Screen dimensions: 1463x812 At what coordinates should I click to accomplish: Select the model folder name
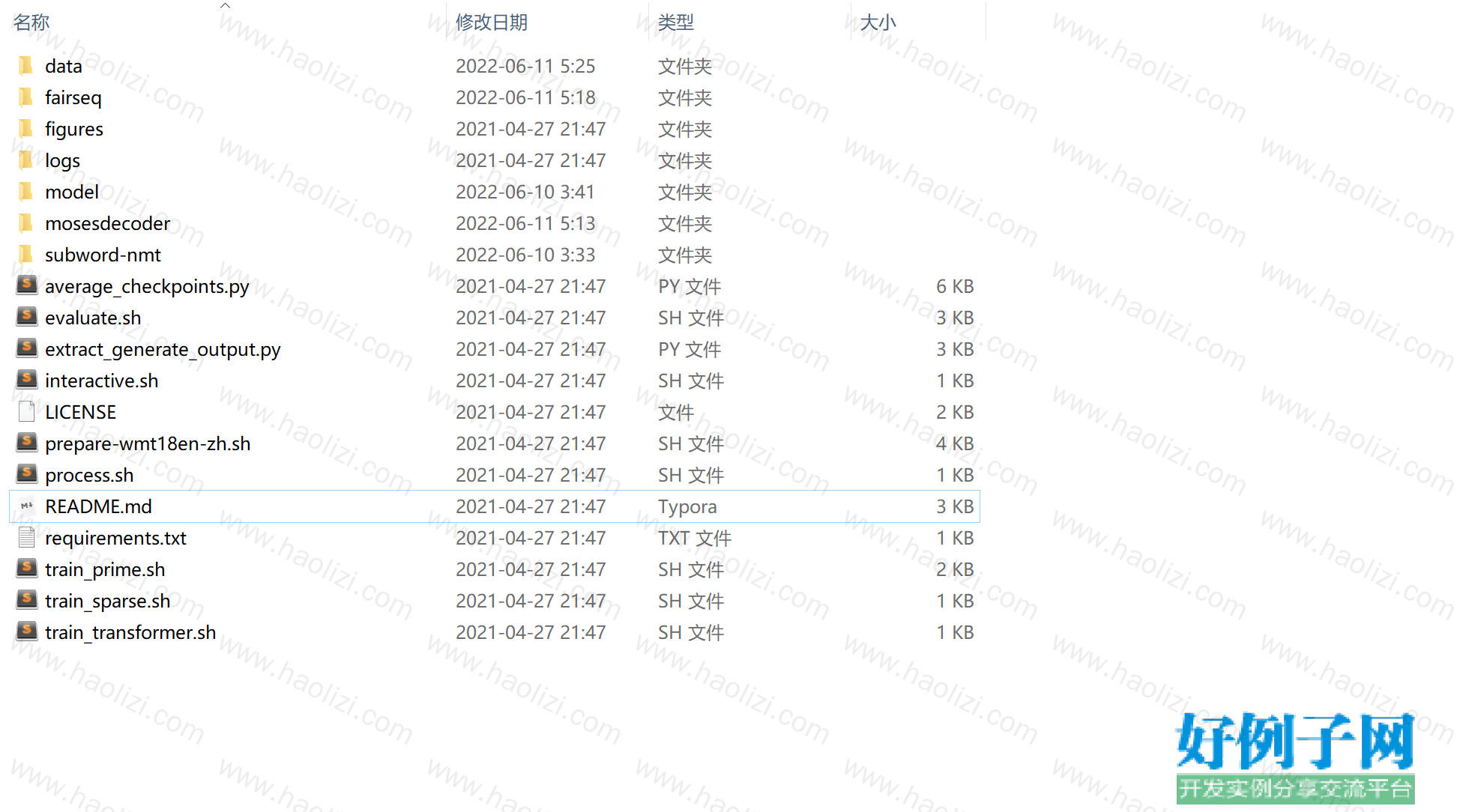click(72, 193)
